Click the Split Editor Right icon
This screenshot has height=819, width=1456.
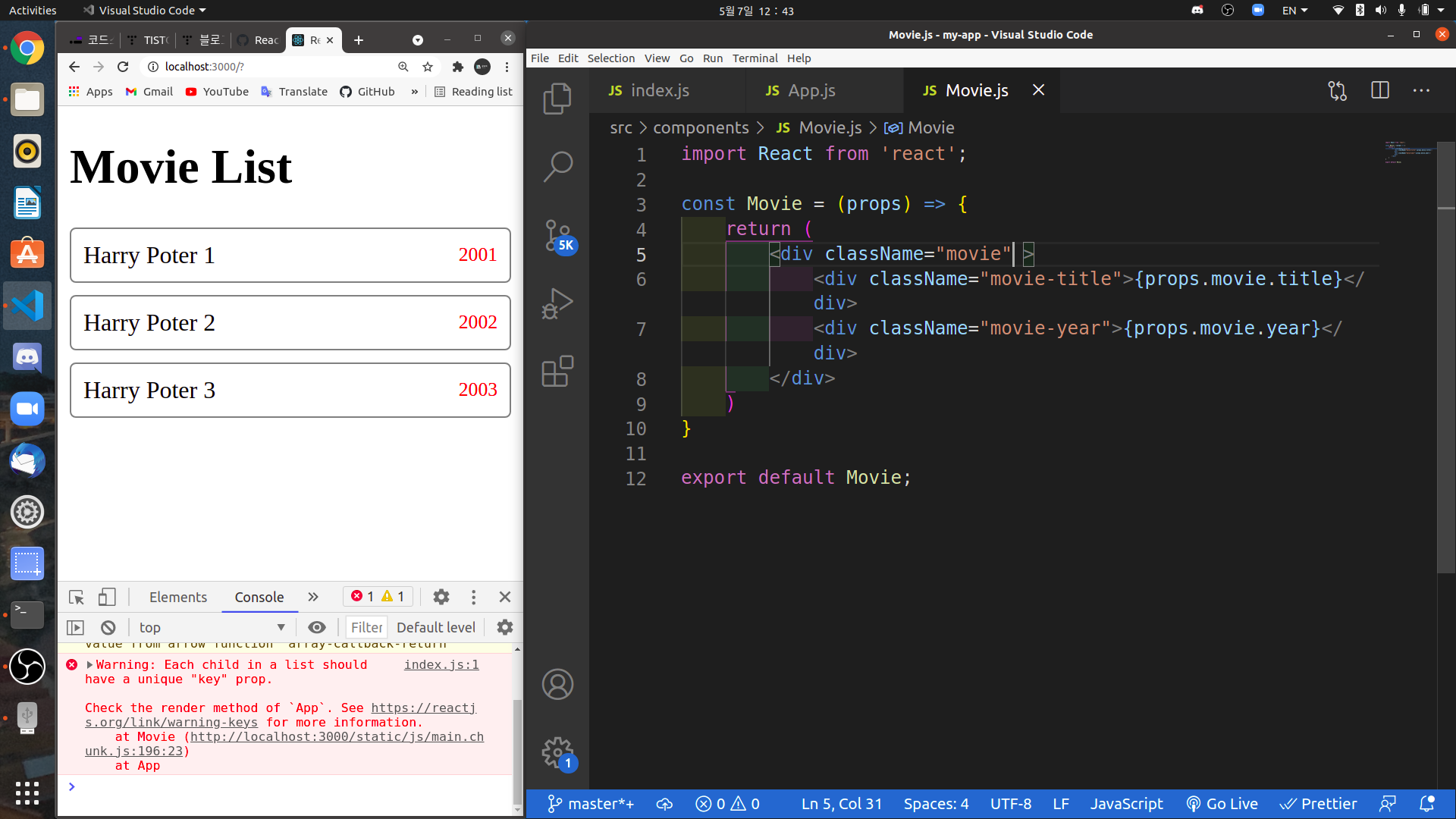1379,90
